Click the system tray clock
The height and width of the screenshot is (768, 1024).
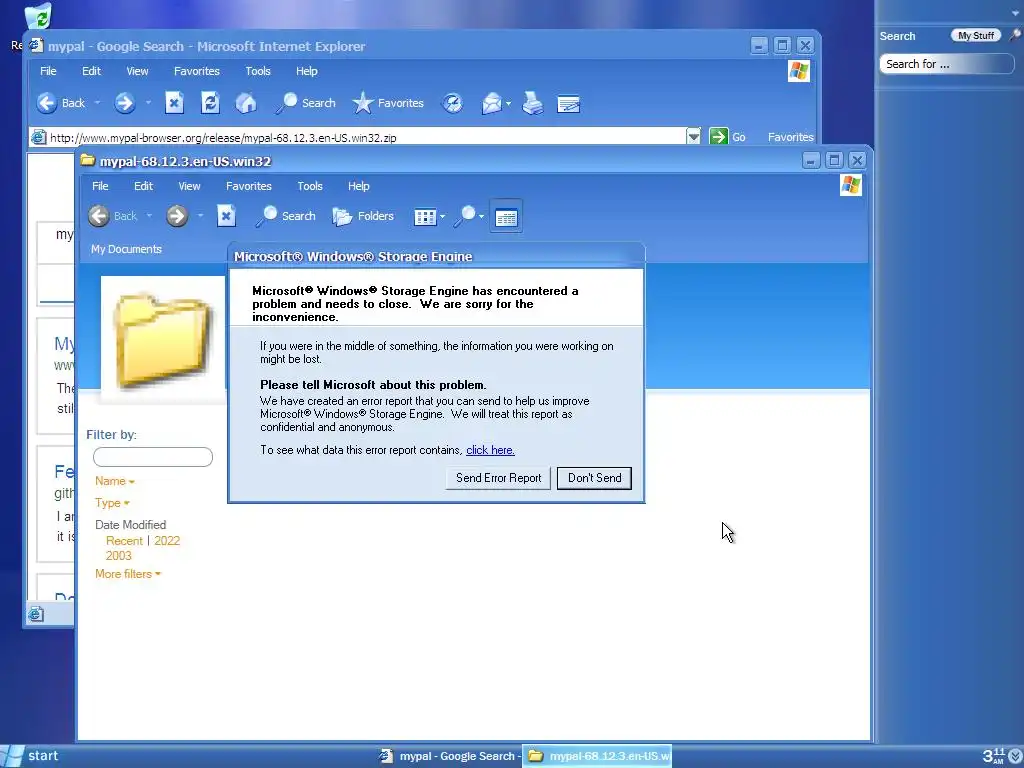pyautogui.click(x=993, y=756)
